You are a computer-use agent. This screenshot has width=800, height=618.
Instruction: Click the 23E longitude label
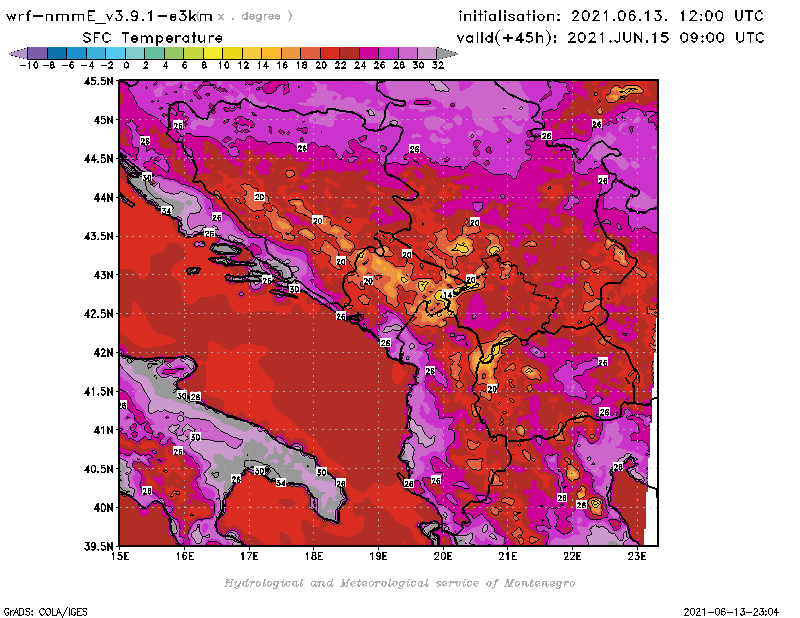pyautogui.click(x=637, y=556)
